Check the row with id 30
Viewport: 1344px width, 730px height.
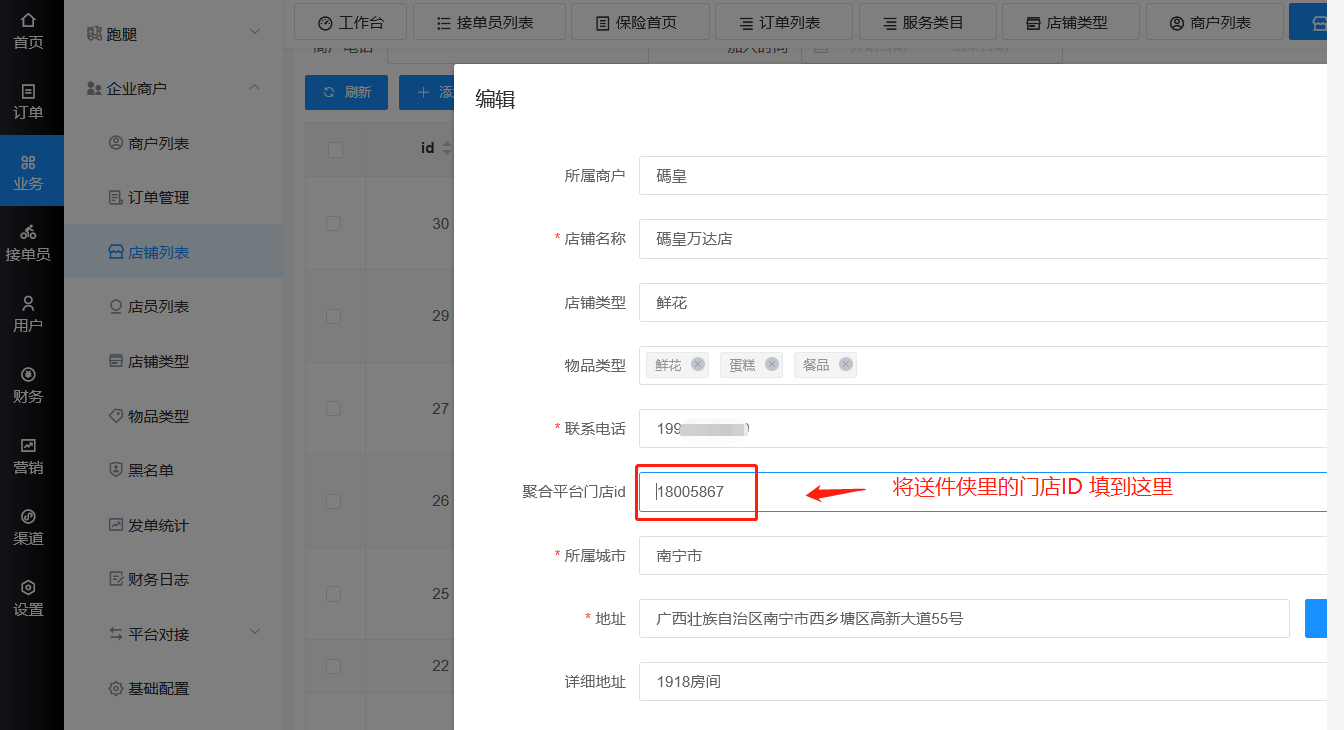334,223
